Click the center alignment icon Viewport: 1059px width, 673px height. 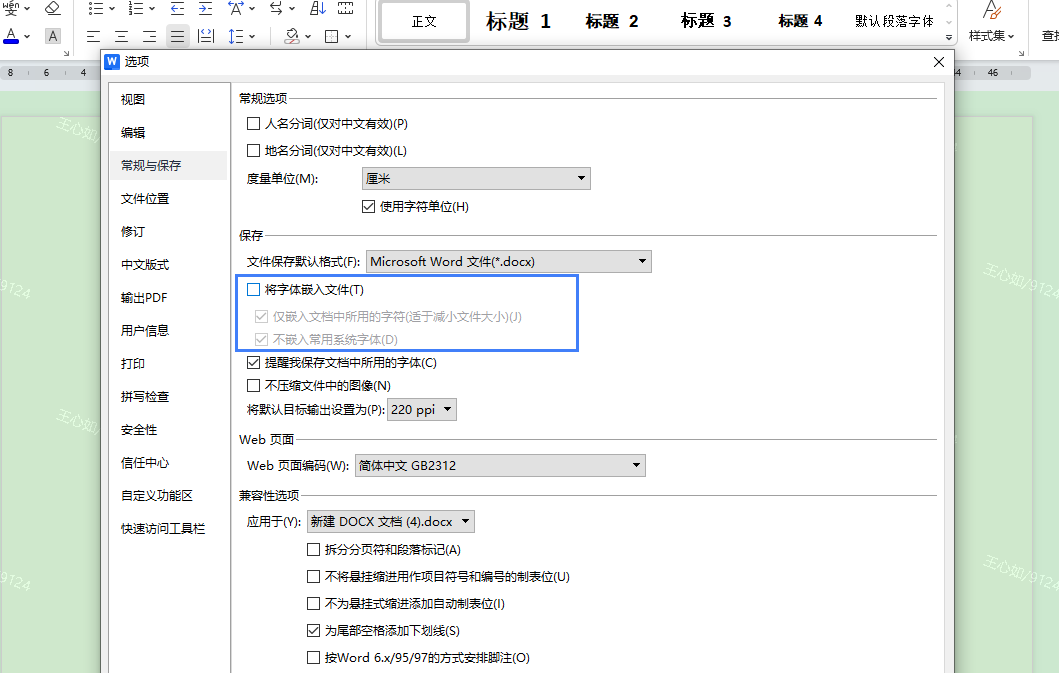pos(121,37)
